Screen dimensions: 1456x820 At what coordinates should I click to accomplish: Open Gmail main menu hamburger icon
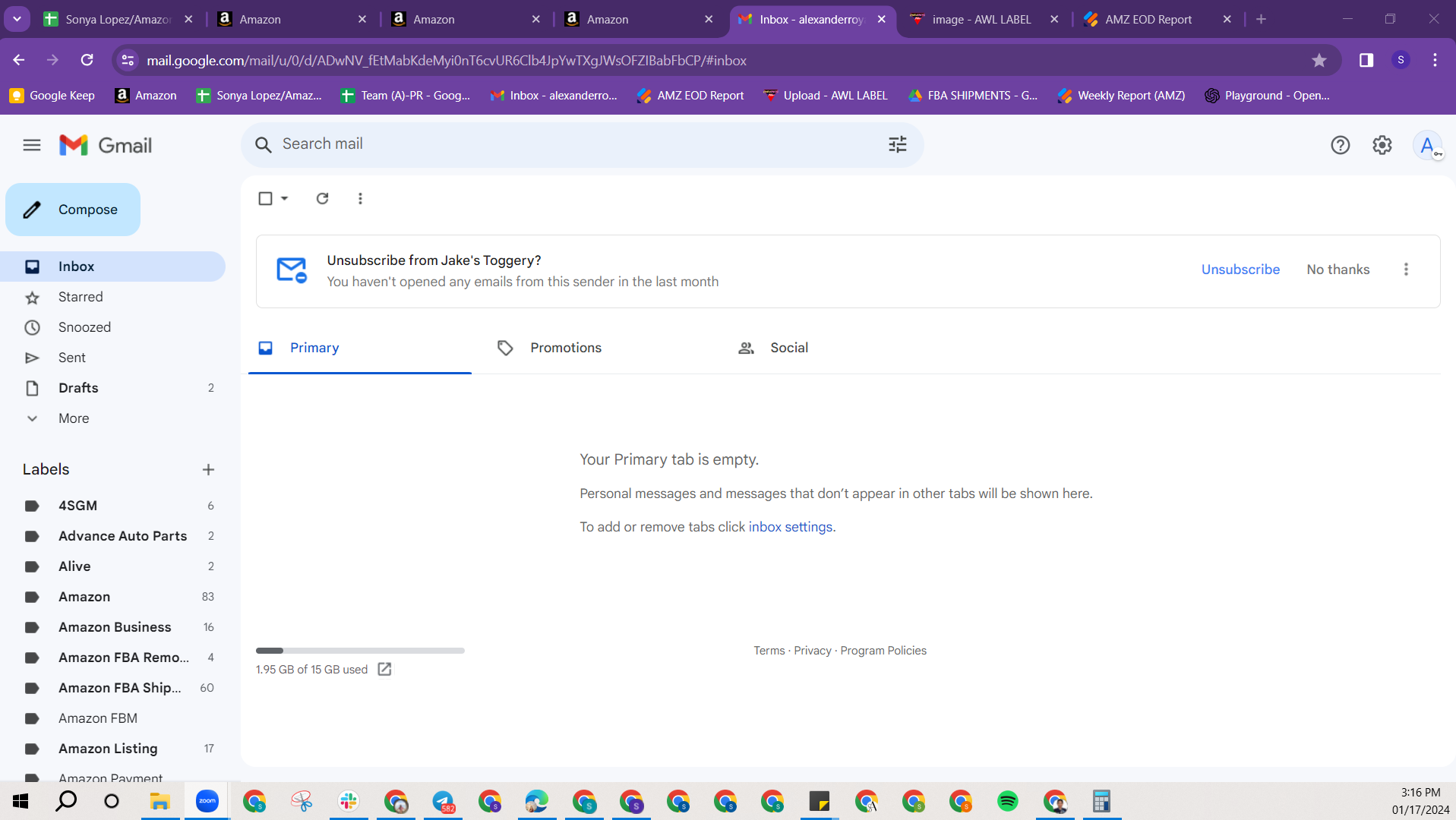click(32, 145)
